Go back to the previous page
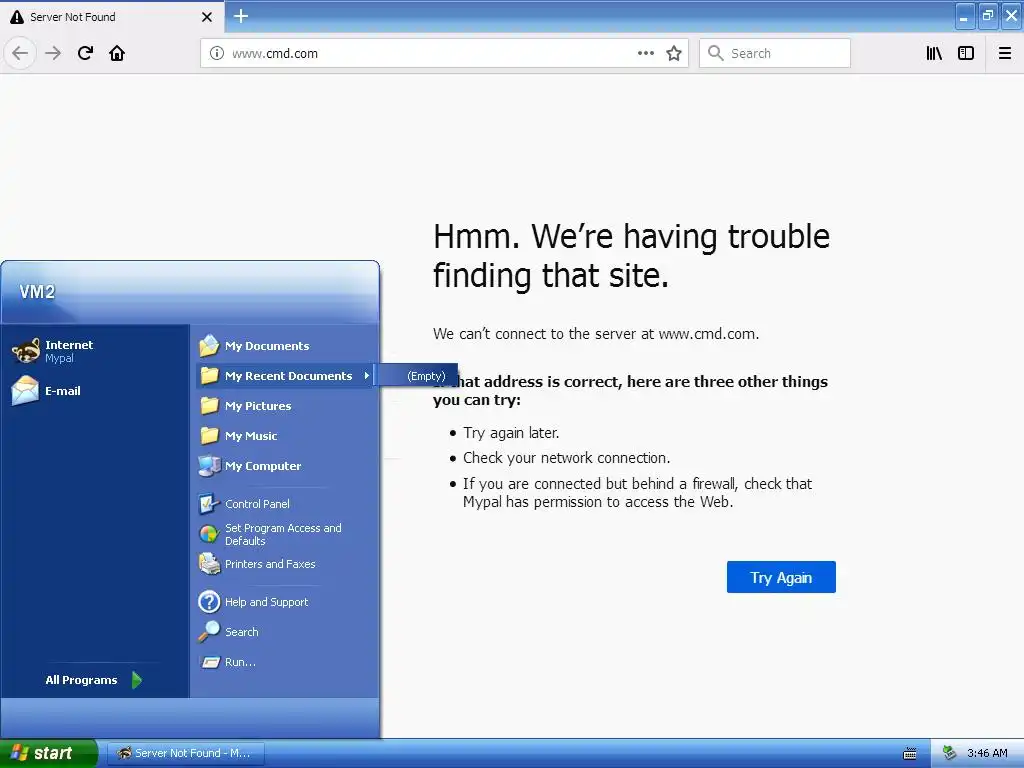The width and height of the screenshot is (1024, 768). pyautogui.click(x=20, y=53)
